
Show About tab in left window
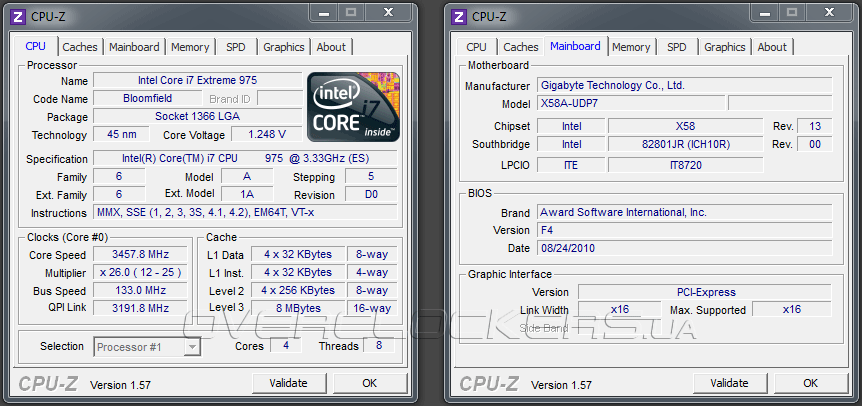coord(331,47)
